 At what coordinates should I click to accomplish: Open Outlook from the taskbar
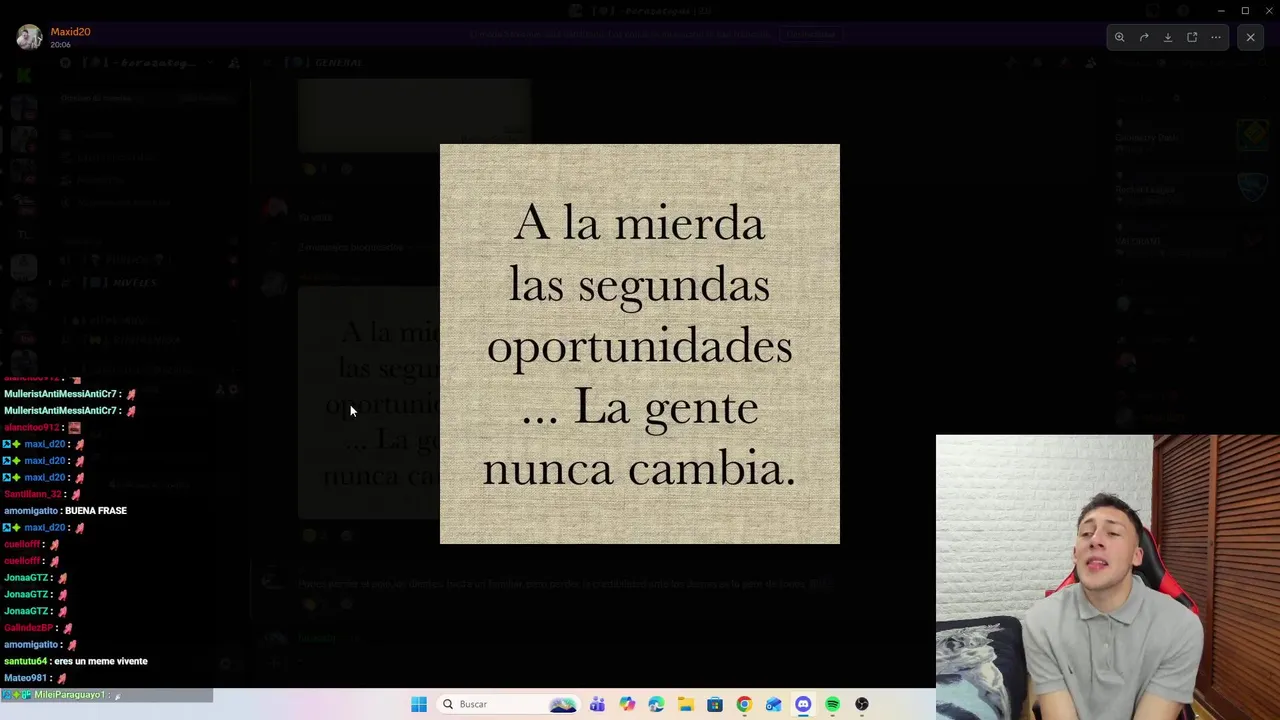(773, 704)
